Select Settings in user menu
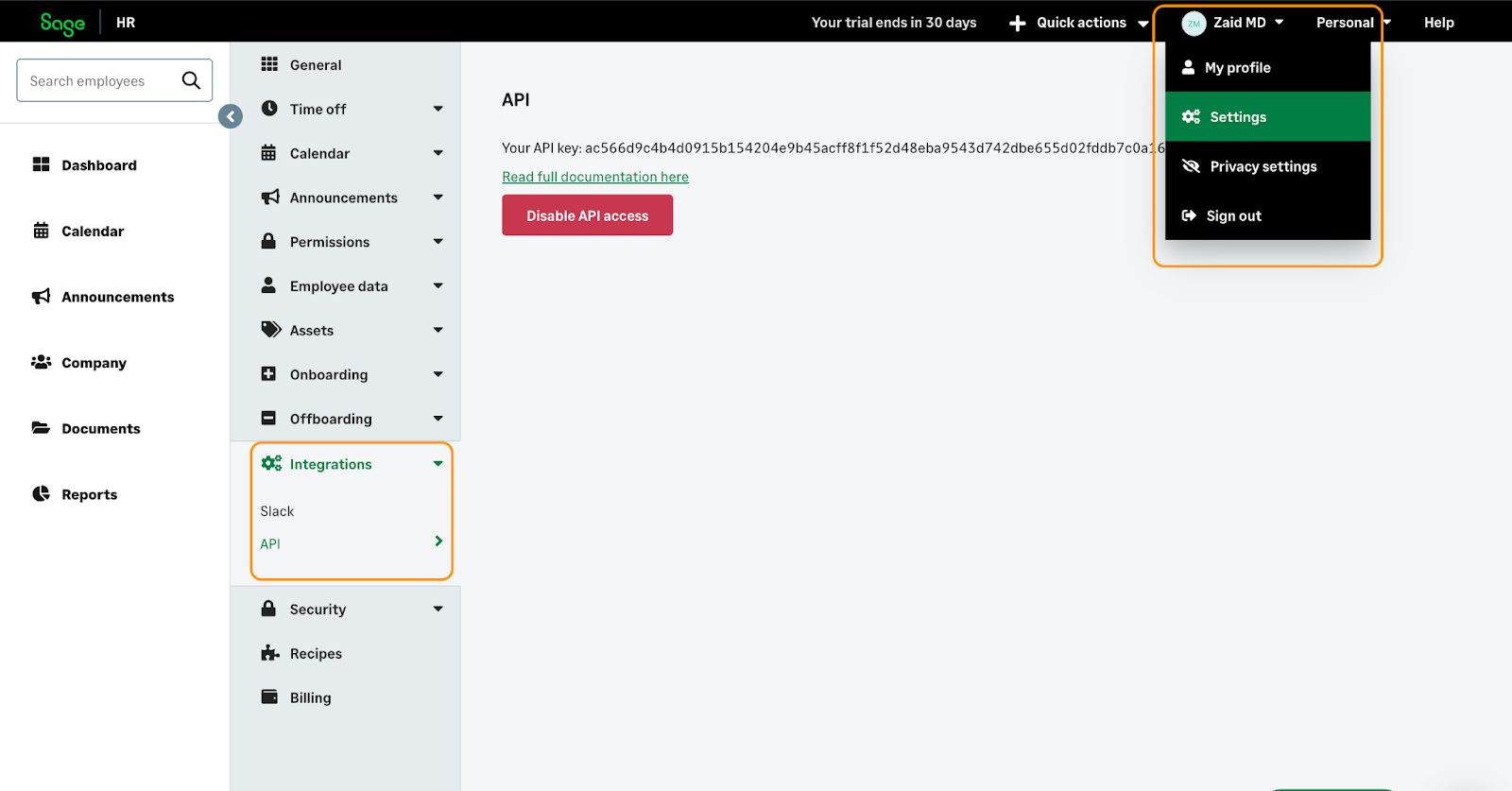The height and width of the screenshot is (791, 1512). [1267, 116]
